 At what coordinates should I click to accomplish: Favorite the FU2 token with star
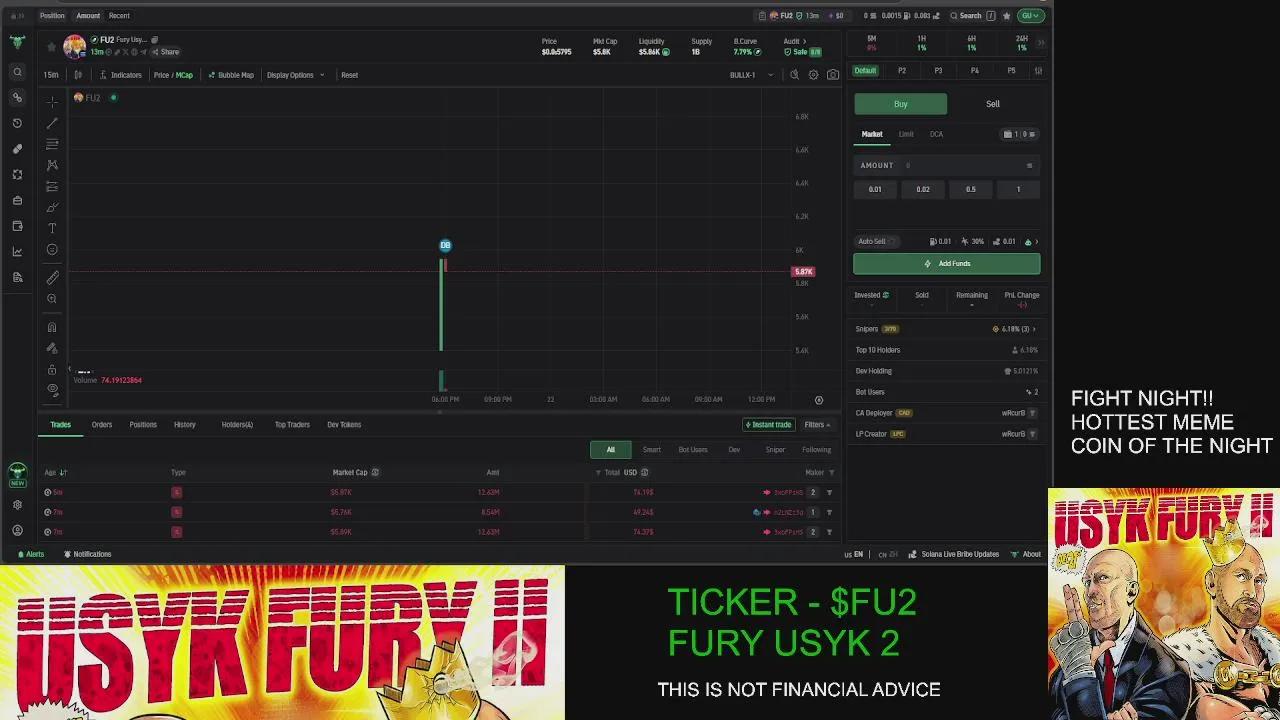click(x=52, y=46)
